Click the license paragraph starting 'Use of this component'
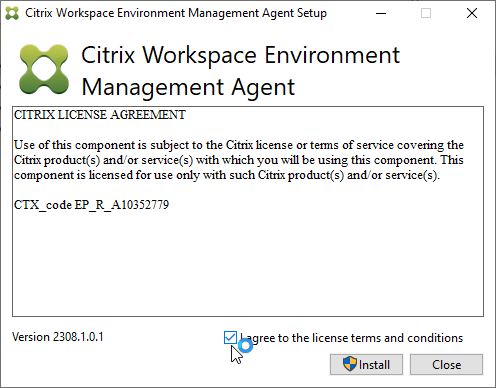This screenshot has width=496, height=388. tap(239, 160)
